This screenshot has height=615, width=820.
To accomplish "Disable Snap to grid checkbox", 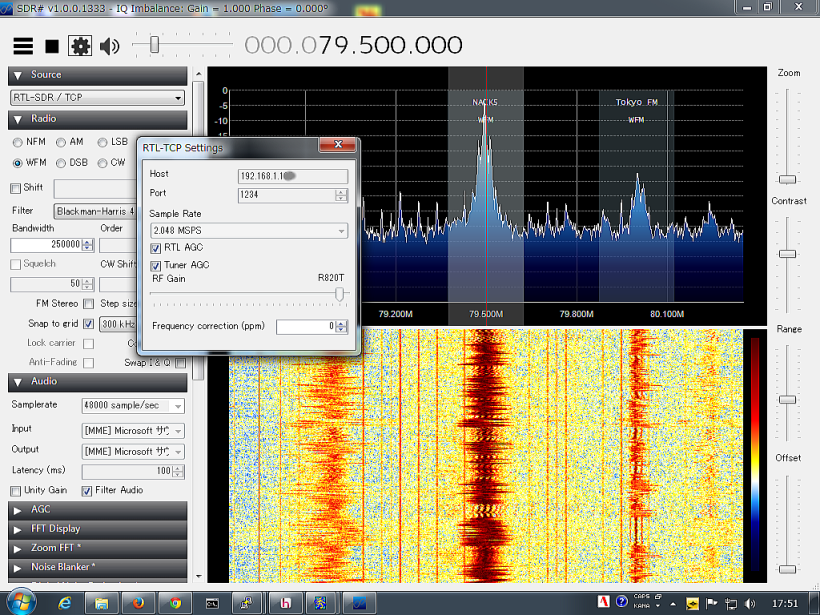I will [x=89, y=324].
